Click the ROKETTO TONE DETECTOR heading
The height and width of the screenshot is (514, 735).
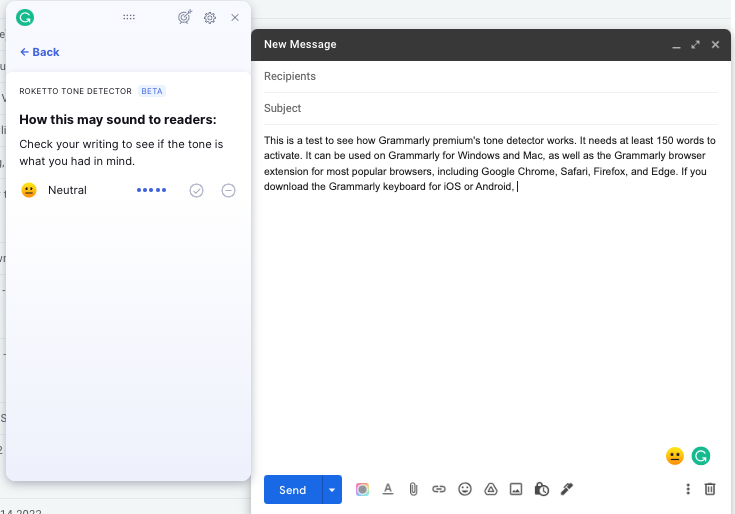point(75,91)
